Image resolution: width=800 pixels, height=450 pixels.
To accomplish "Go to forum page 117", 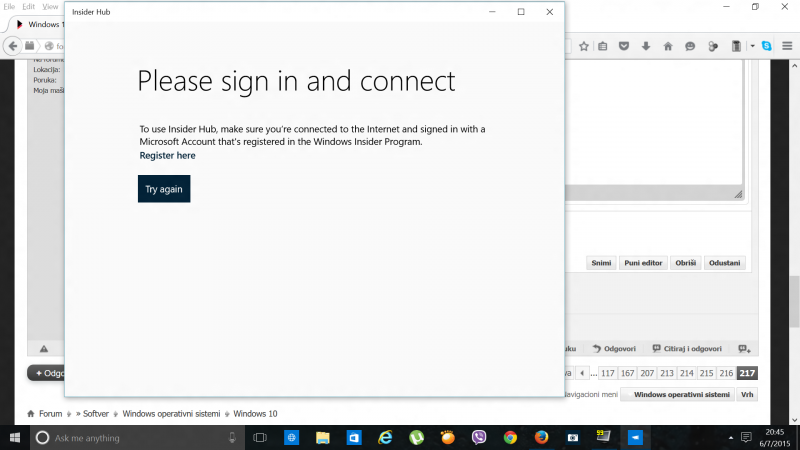I will [x=607, y=373].
